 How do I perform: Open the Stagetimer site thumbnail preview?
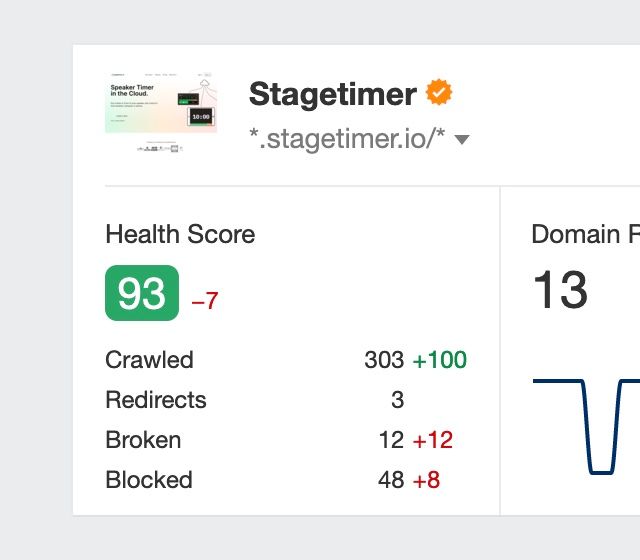pyautogui.click(x=161, y=112)
